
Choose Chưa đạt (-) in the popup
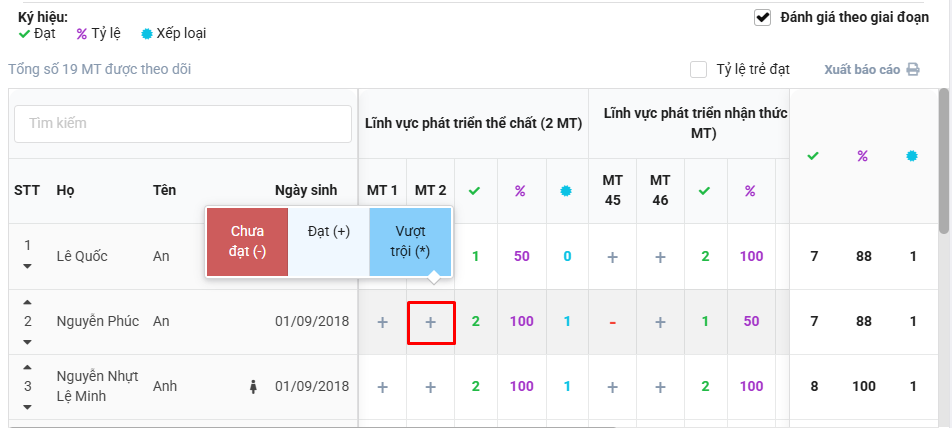pos(247,241)
